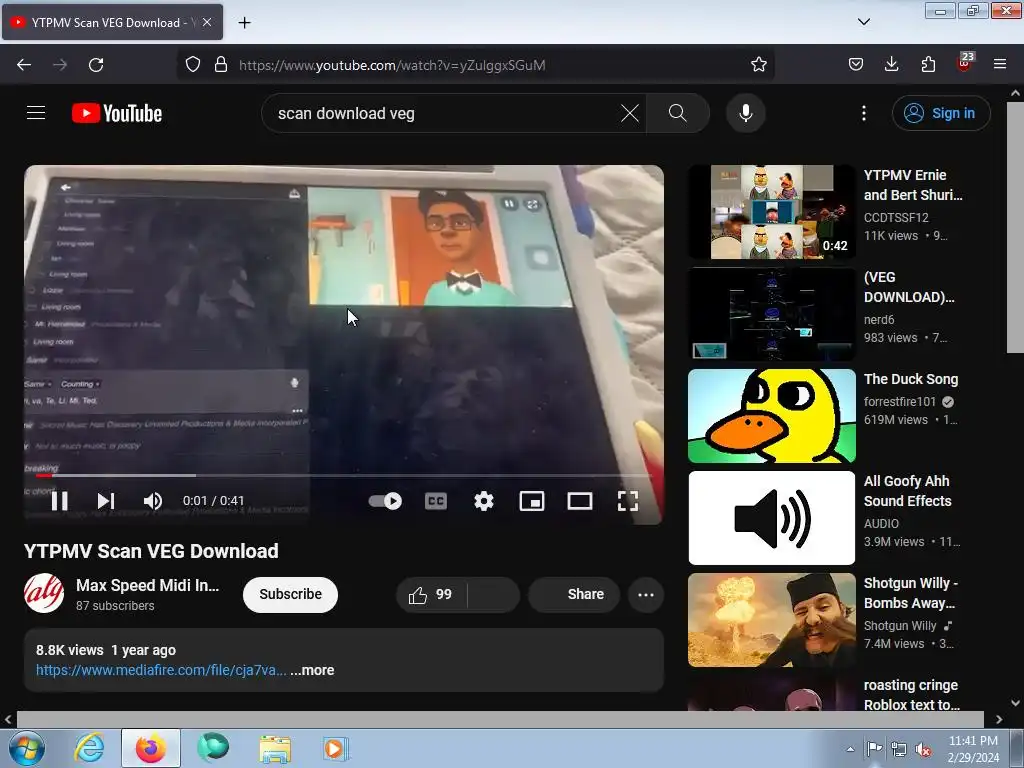The width and height of the screenshot is (1024, 768).
Task: Open more actions next to Share
Action: pos(646,594)
